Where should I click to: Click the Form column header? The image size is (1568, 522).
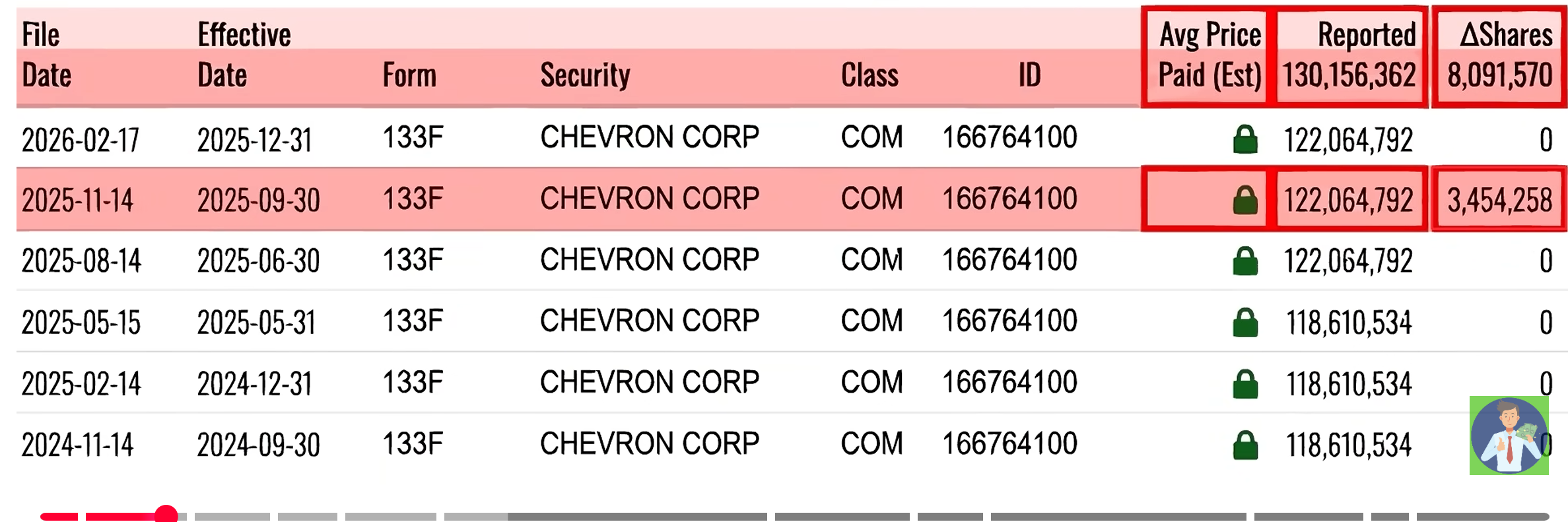click(409, 75)
